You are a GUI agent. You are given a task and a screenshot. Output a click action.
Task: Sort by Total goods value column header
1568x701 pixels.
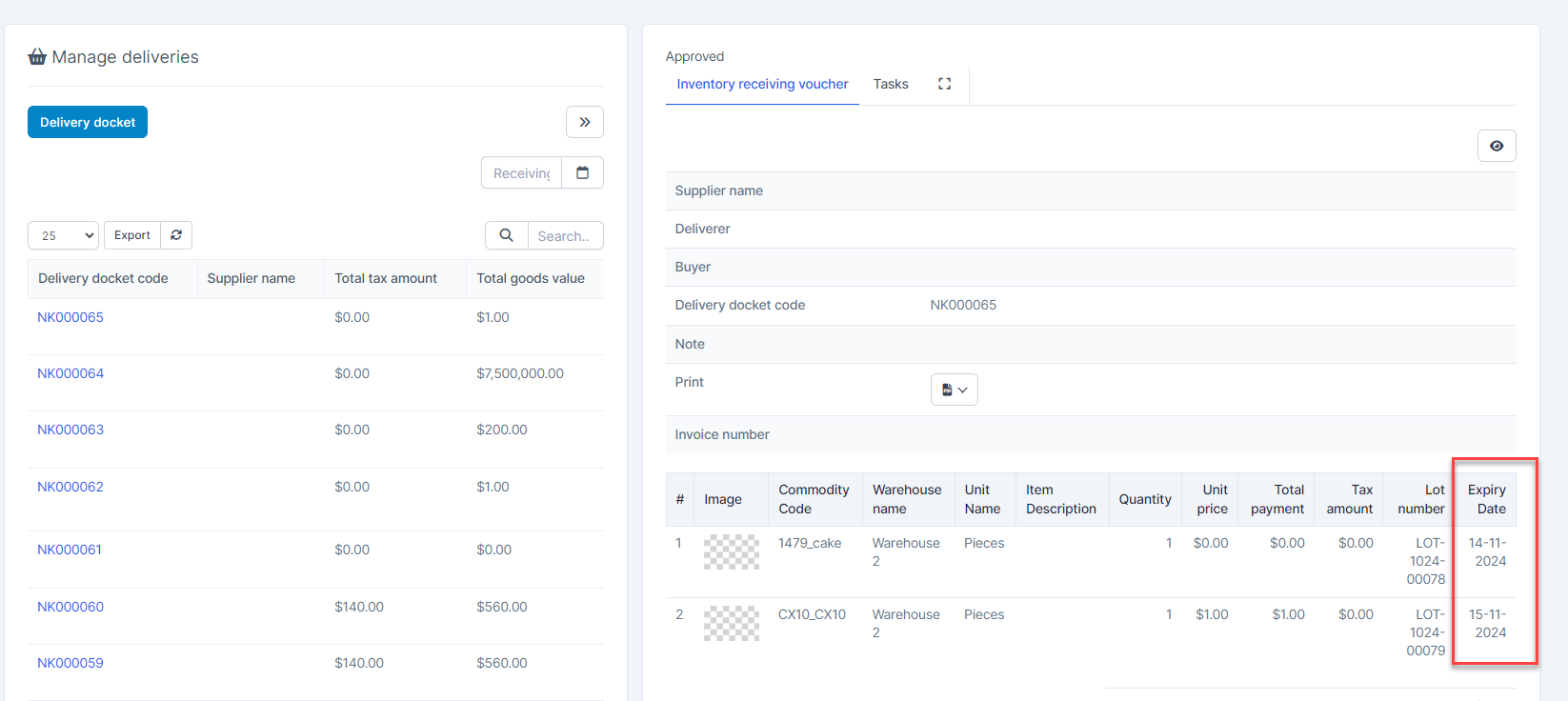pos(531,278)
